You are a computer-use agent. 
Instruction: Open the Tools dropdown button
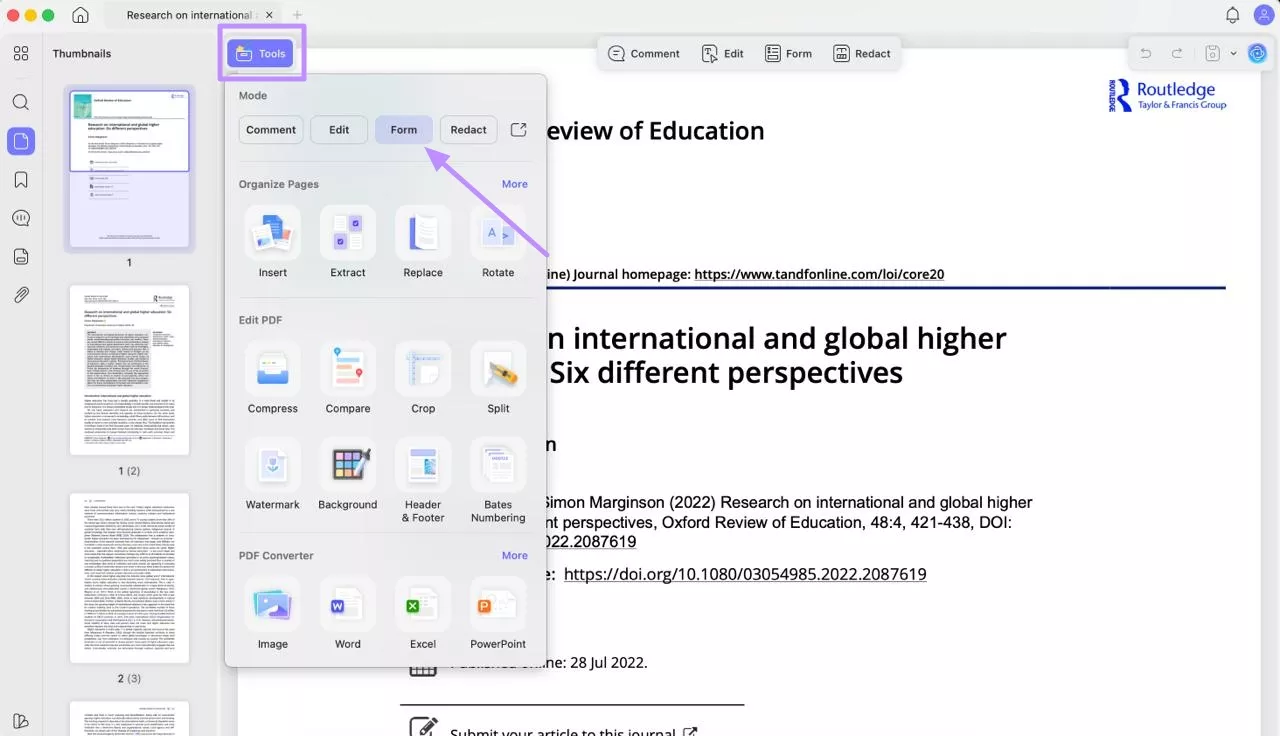click(x=260, y=54)
